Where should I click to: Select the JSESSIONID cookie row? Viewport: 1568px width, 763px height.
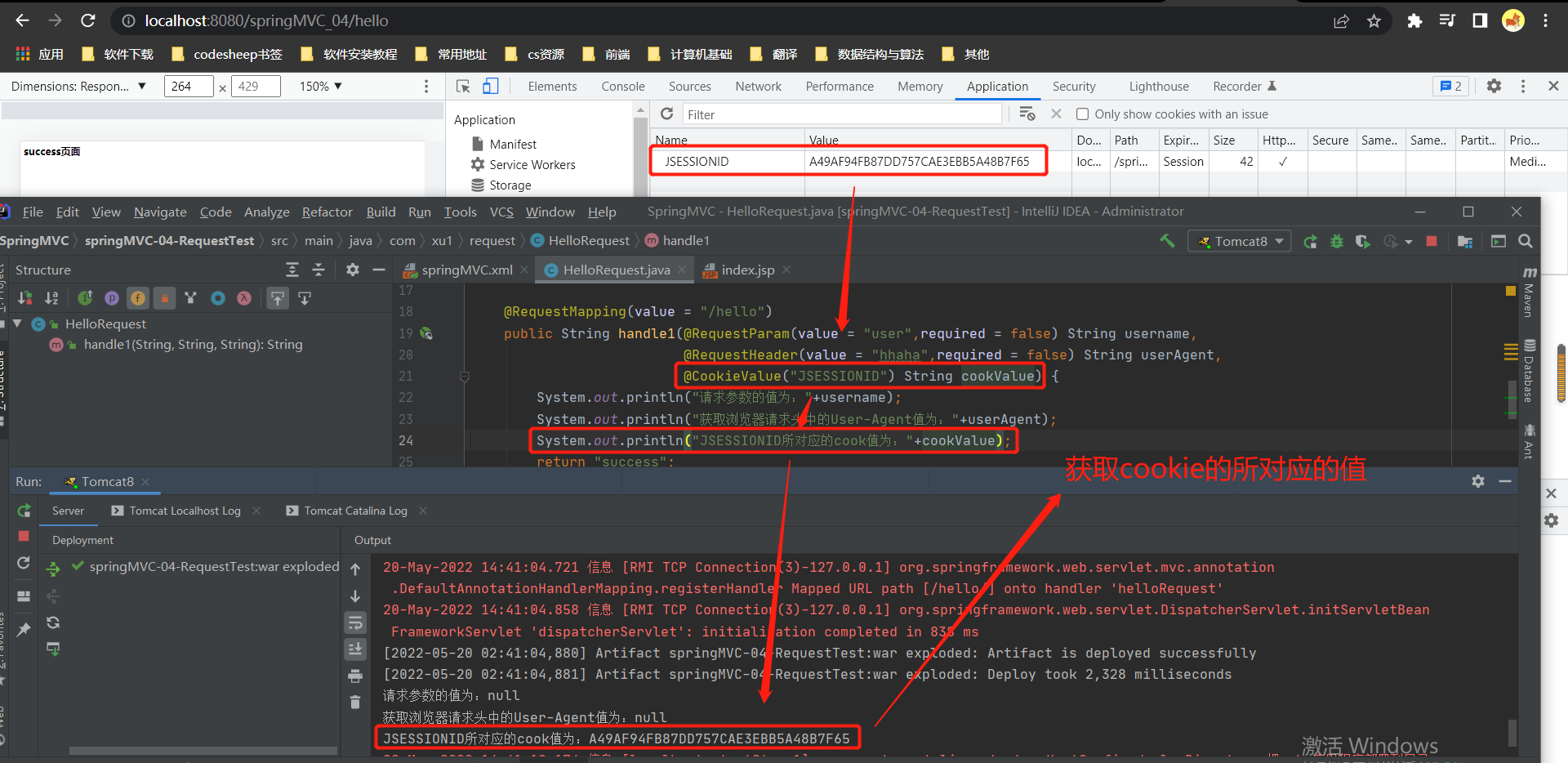click(1107, 162)
